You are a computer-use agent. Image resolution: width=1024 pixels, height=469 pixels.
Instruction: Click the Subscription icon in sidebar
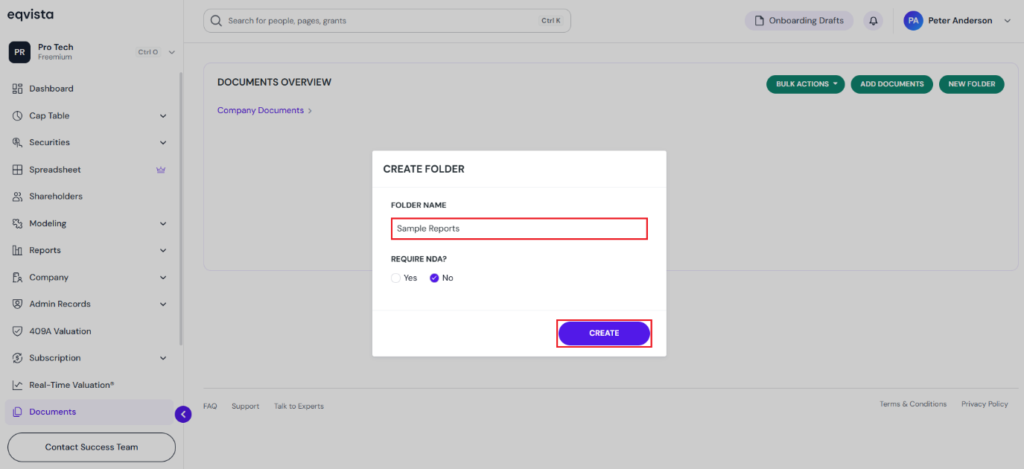[x=18, y=358]
